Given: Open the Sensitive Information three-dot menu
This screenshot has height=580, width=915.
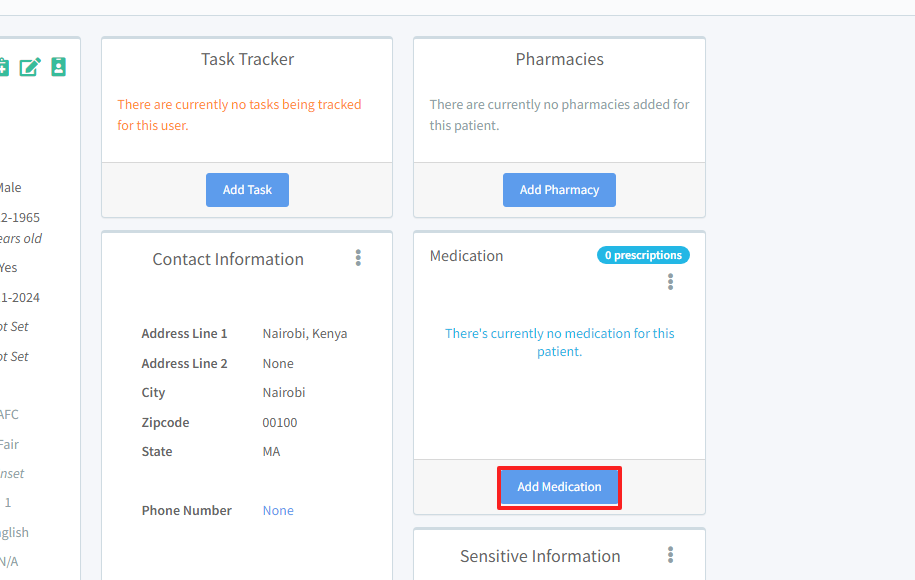Looking at the screenshot, I should tap(670, 555).
